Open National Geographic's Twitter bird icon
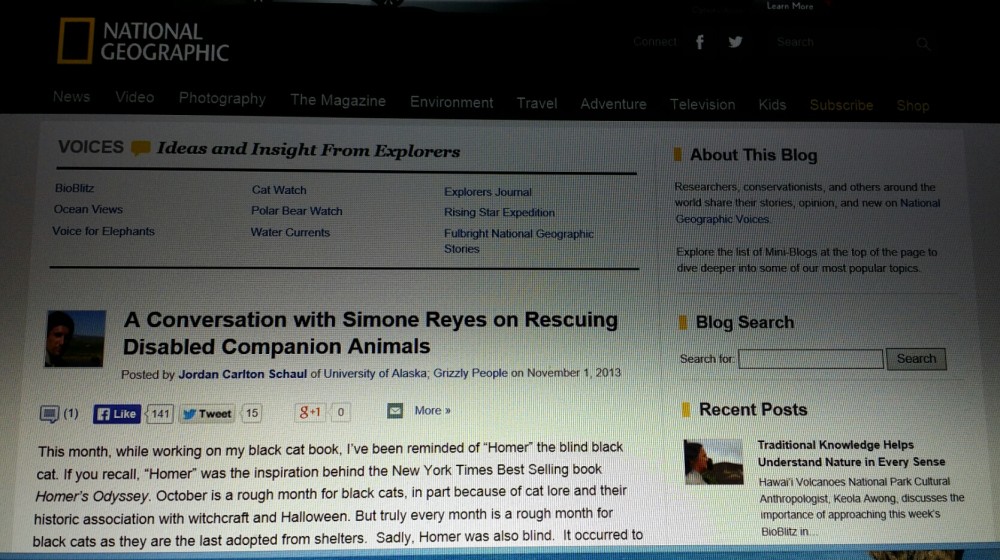The width and height of the screenshot is (1000, 560). pyautogui.click(x=735, y=42)
